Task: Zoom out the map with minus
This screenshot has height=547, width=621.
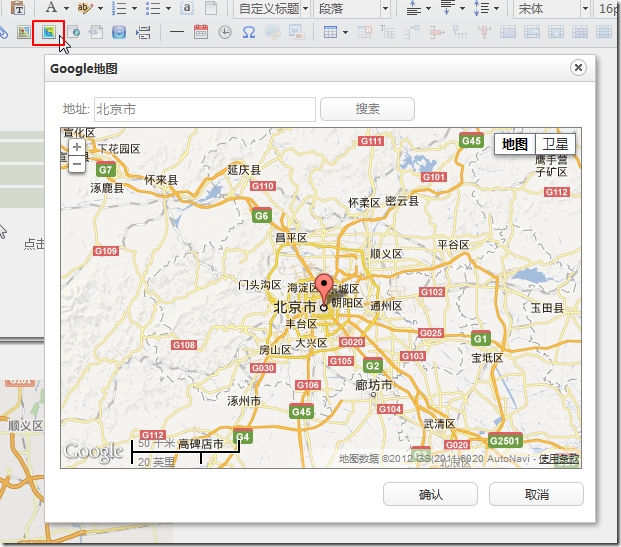Action: [x=77, y=164]
